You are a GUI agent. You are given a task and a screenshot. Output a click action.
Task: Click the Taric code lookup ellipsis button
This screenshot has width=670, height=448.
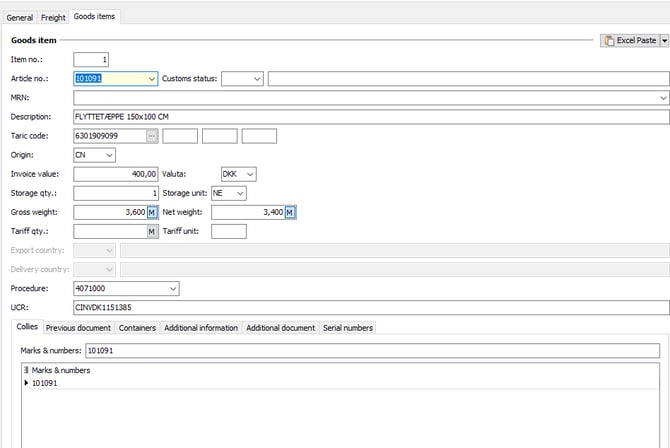(152, 136)
